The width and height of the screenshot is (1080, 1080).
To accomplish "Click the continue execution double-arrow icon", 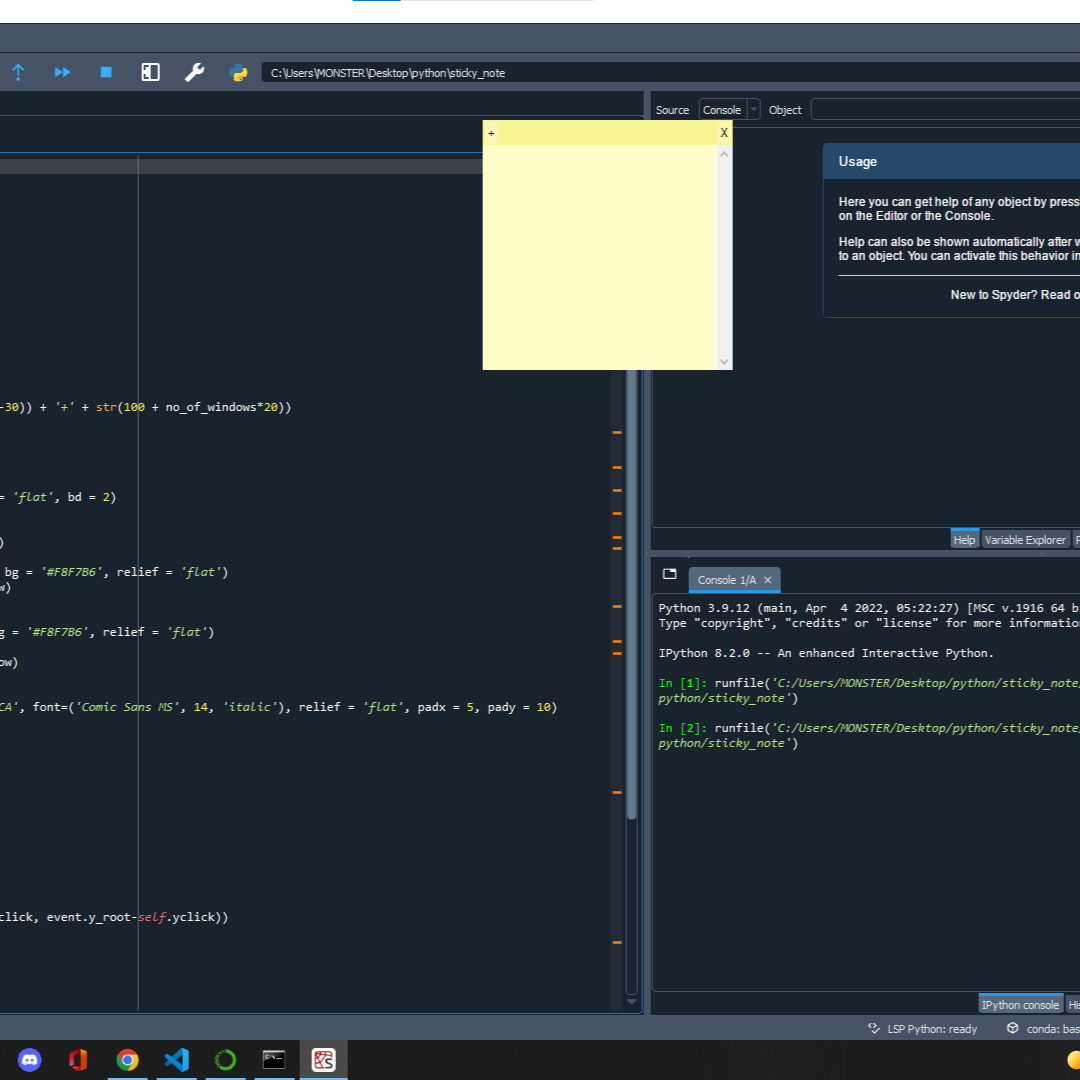I will point(62,72).
